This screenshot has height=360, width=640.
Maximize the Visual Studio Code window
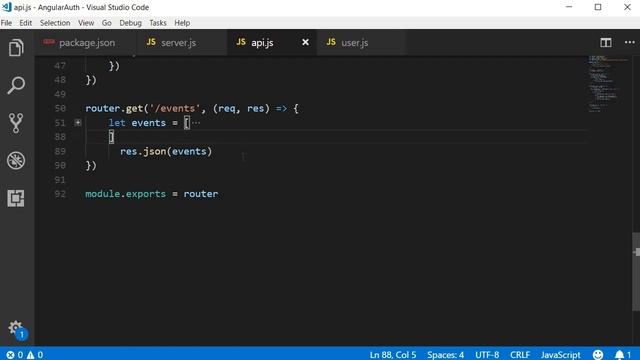coord(598,7)
